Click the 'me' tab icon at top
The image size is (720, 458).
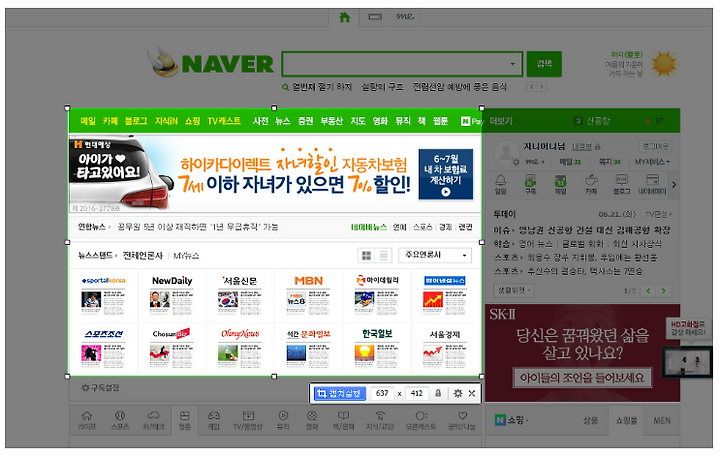tap(405, 17)
